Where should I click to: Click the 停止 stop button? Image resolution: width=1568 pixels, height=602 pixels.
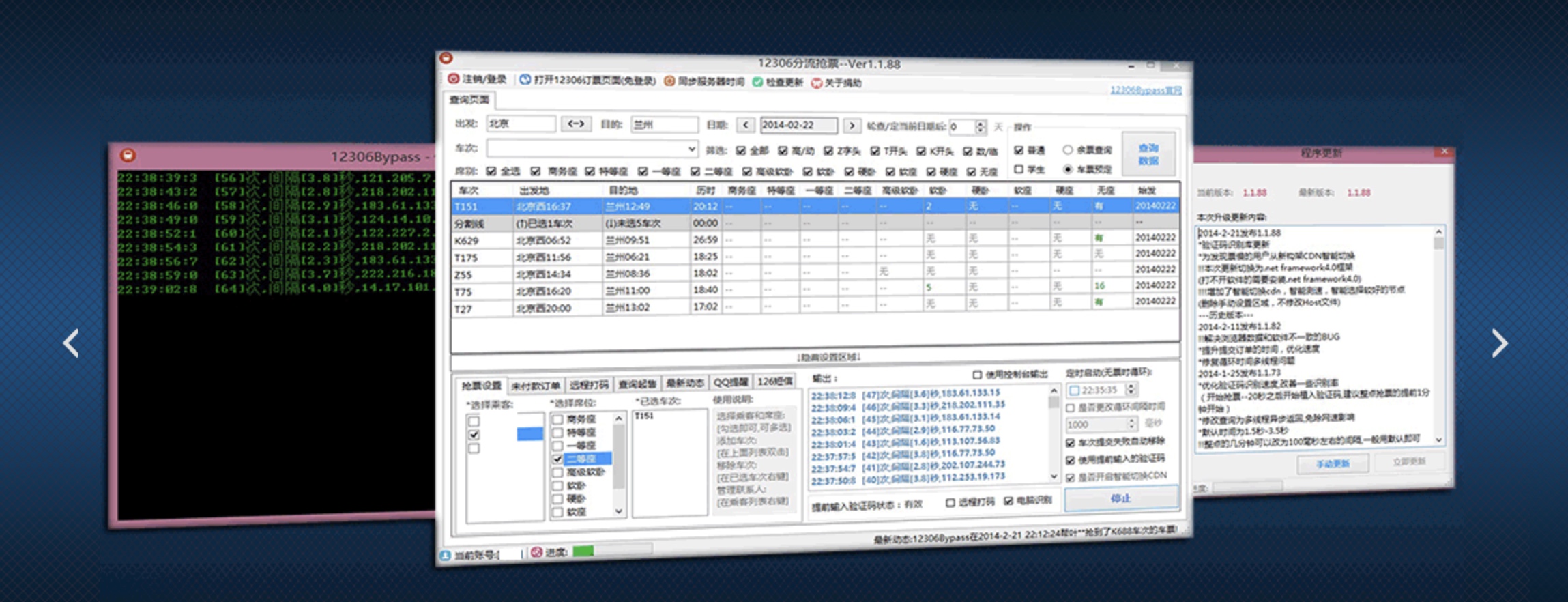click(x=1121, y=498)
